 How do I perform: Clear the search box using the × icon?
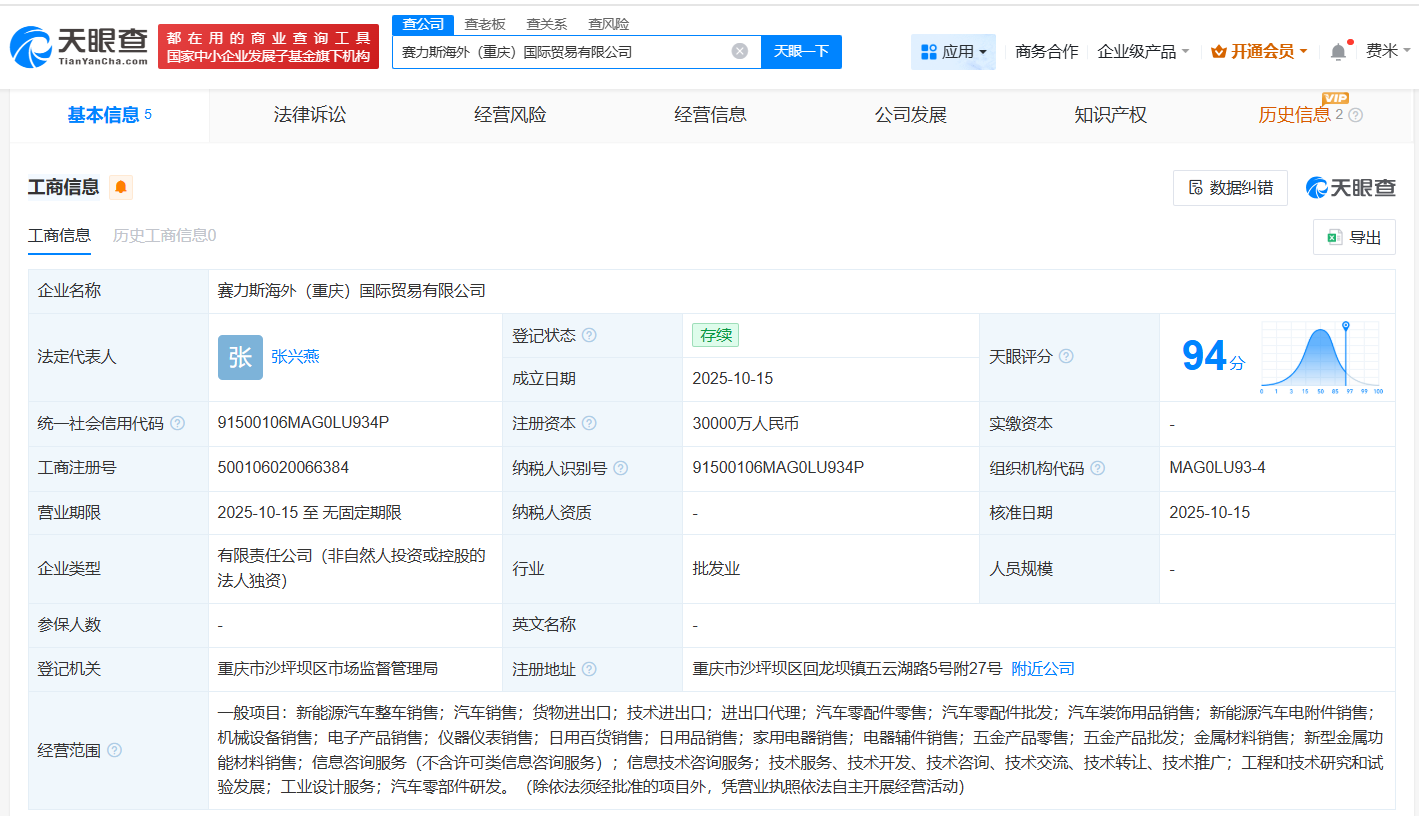(x=737, y=51)
